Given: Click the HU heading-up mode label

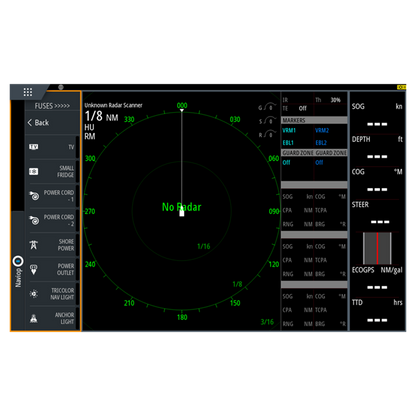Looking at the screenshot, I should pyautogui.click(x=89, y=127).
